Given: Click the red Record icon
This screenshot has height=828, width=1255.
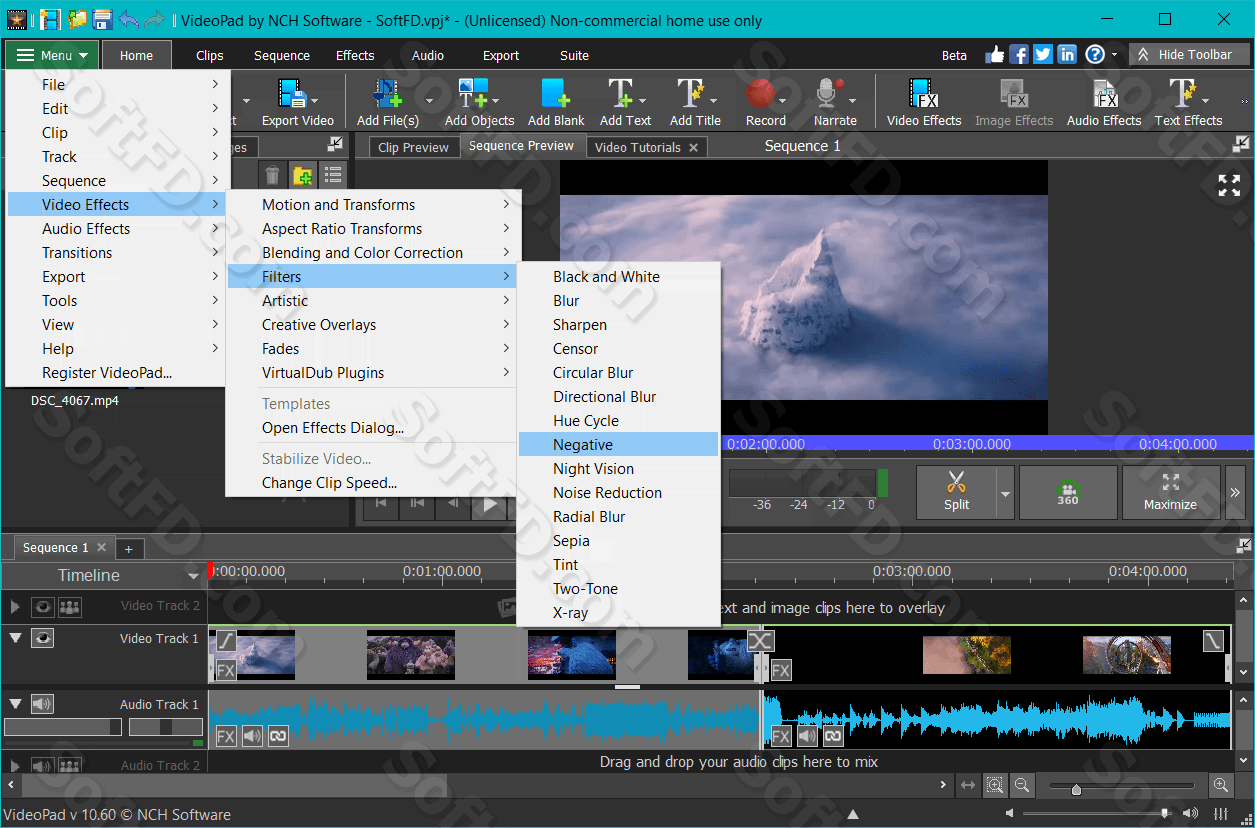Looking at the screenshot, I should point(761,94).
